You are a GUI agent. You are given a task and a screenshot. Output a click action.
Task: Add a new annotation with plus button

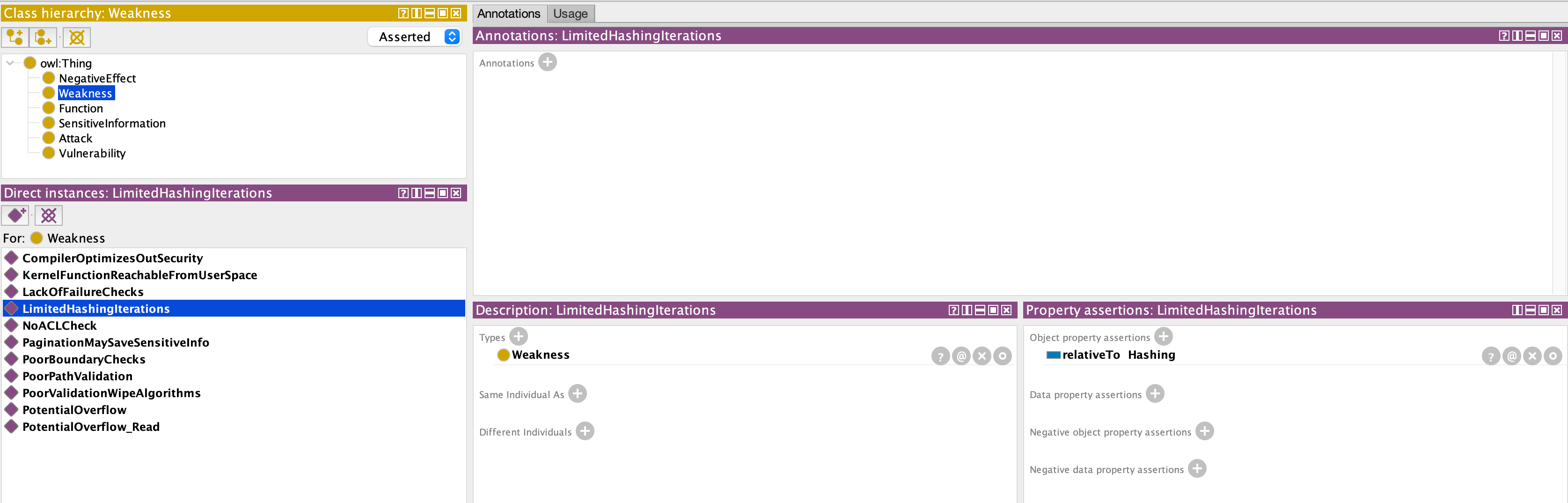click(547, 62)
